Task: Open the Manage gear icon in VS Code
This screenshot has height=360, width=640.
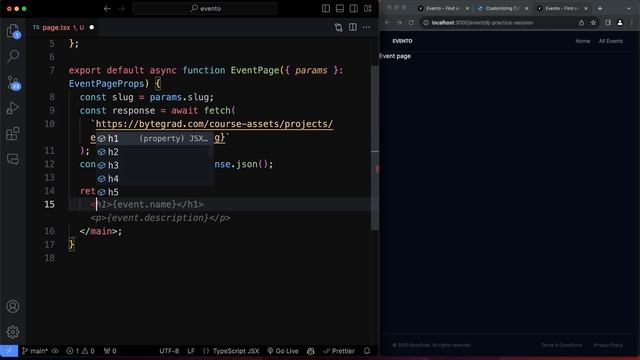Action: click(13, 331)
